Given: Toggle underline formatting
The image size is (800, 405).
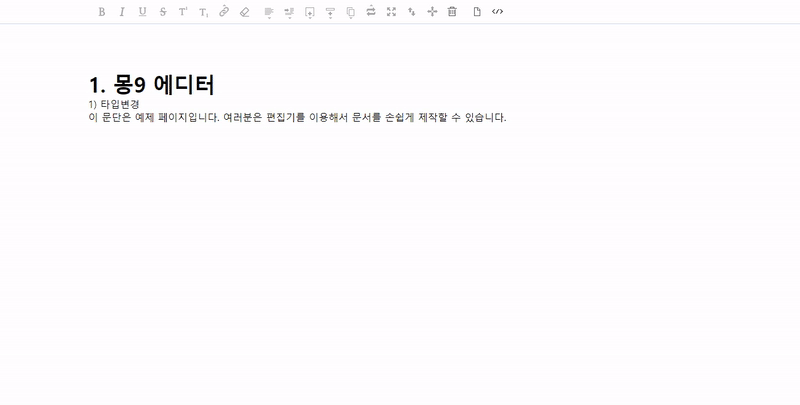Looking at the screenshot, I should point(142,12).
